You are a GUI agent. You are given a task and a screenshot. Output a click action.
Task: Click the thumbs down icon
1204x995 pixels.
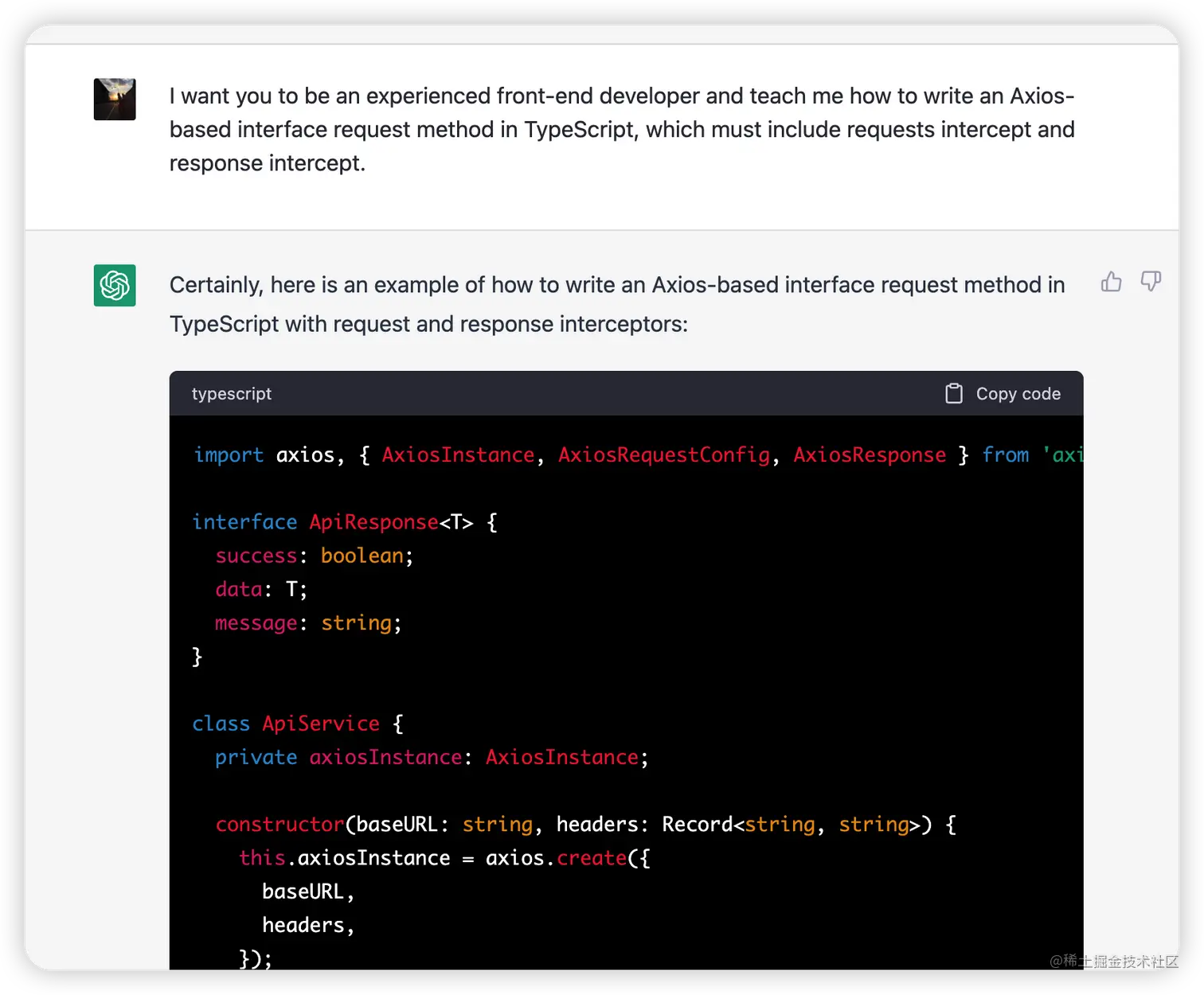1151,281
